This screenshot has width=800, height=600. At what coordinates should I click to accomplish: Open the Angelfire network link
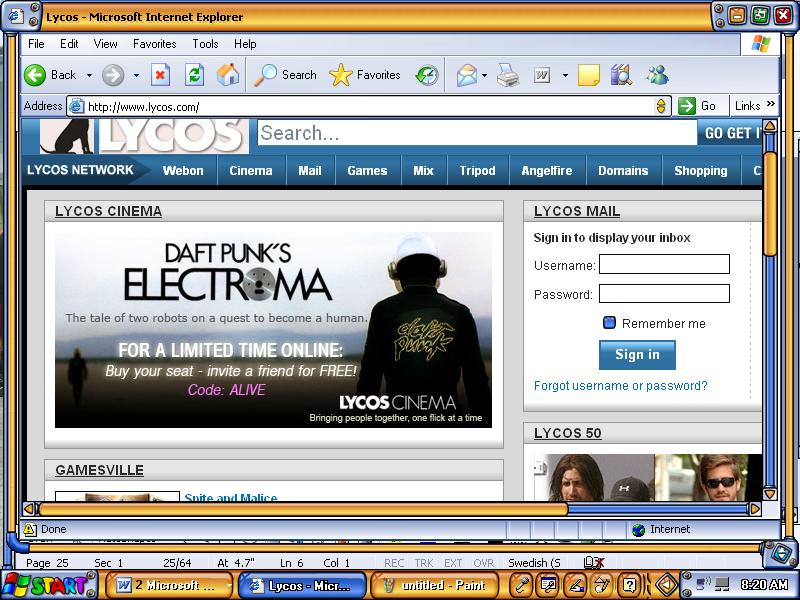pos(546,170)
